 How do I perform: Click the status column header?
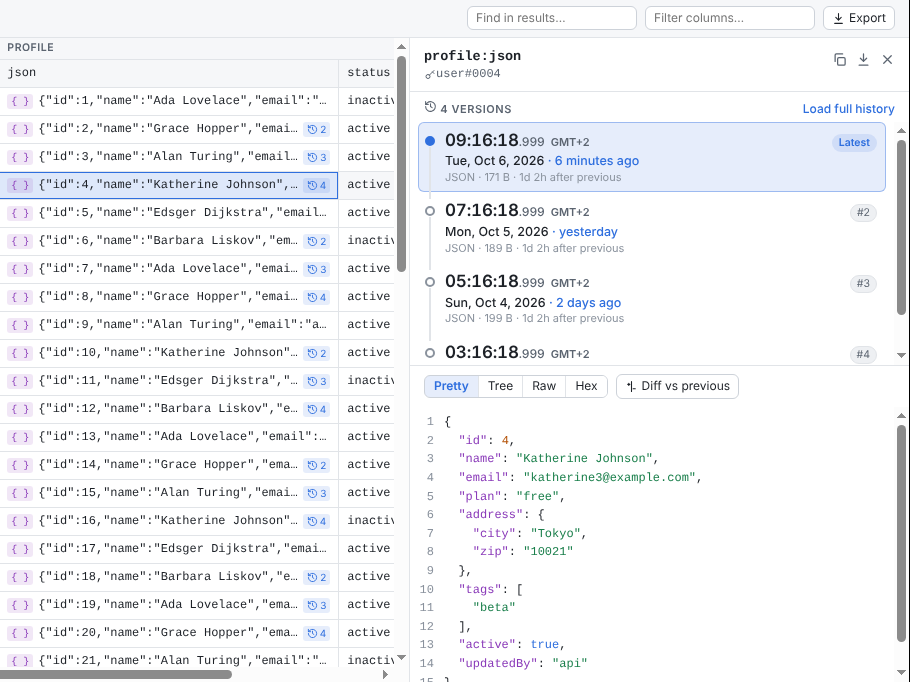tap(368, 73)
